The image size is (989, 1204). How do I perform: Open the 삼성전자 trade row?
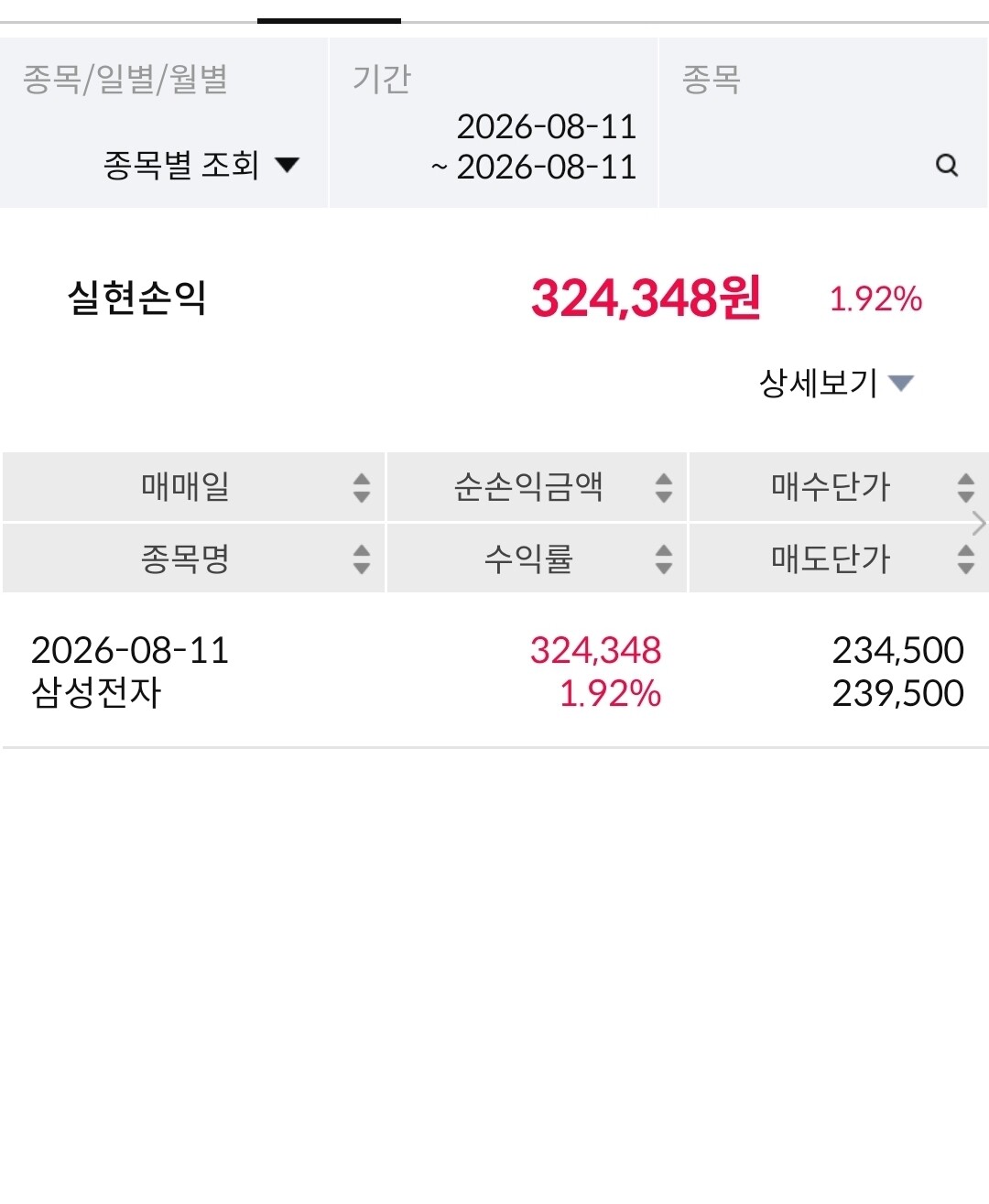494,671
